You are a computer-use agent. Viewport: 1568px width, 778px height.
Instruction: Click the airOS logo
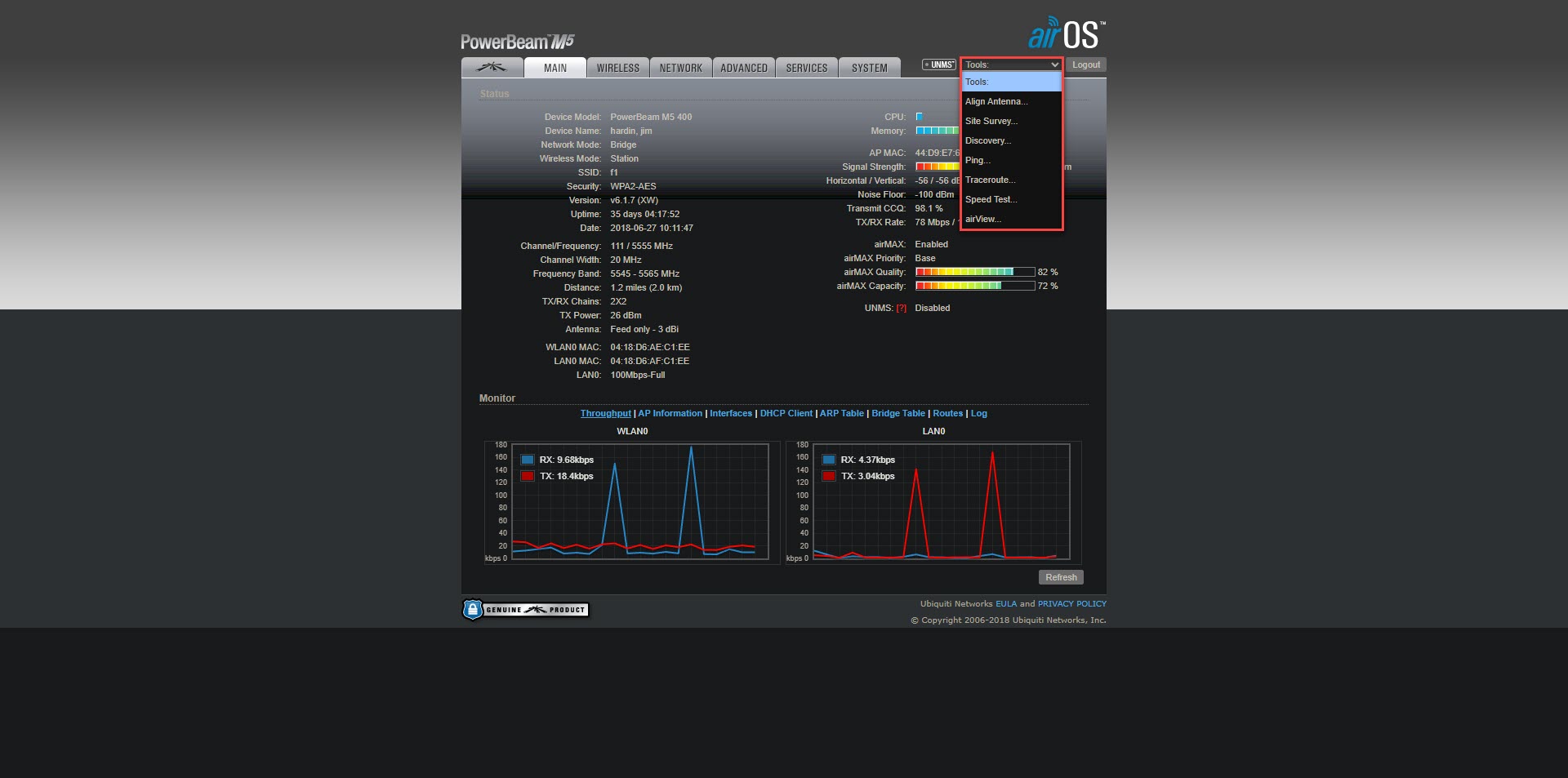click(1066, 34)
